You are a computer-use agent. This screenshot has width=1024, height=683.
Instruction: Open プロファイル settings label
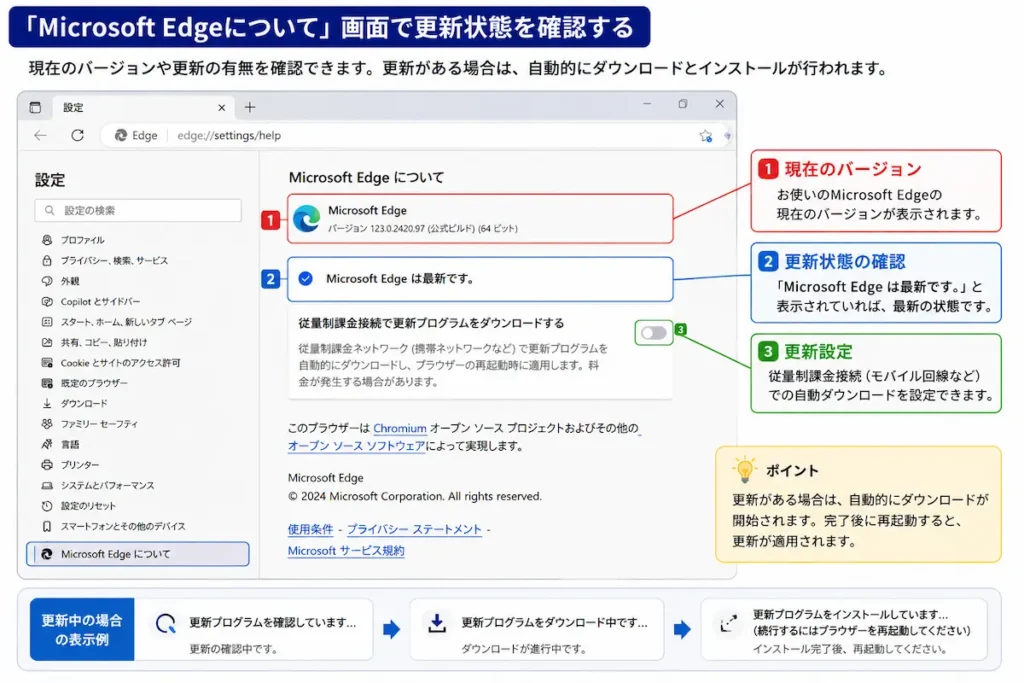(82, 240)
